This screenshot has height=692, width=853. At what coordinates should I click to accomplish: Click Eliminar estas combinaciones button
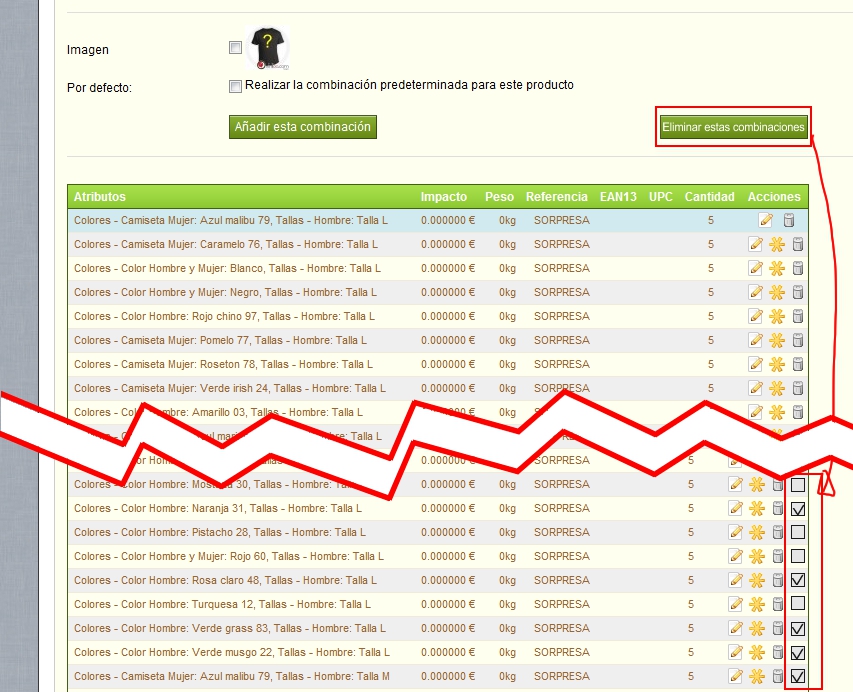pyautogui.click(x=733, y=127)
